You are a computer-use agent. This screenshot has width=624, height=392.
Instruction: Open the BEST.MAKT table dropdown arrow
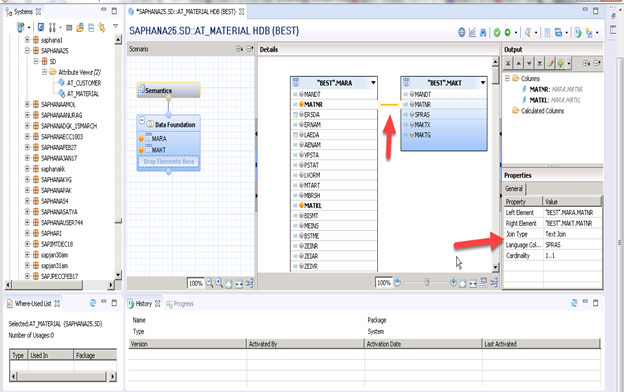coord(483,83)
